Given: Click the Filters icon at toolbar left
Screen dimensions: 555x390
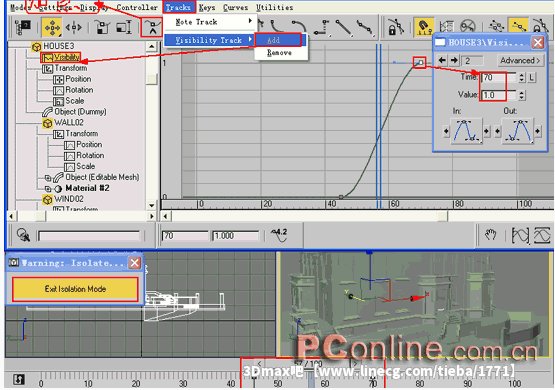Looking at the screenshot, I should tap(23, 27).
